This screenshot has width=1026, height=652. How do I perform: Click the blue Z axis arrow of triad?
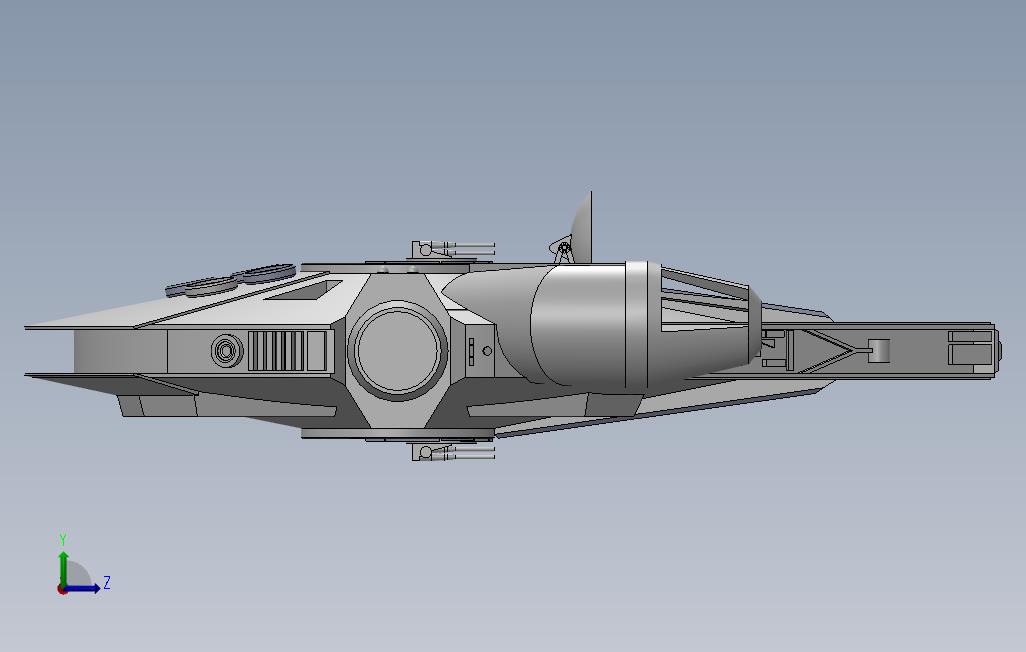pyautogui.click(x=82, y=588)
